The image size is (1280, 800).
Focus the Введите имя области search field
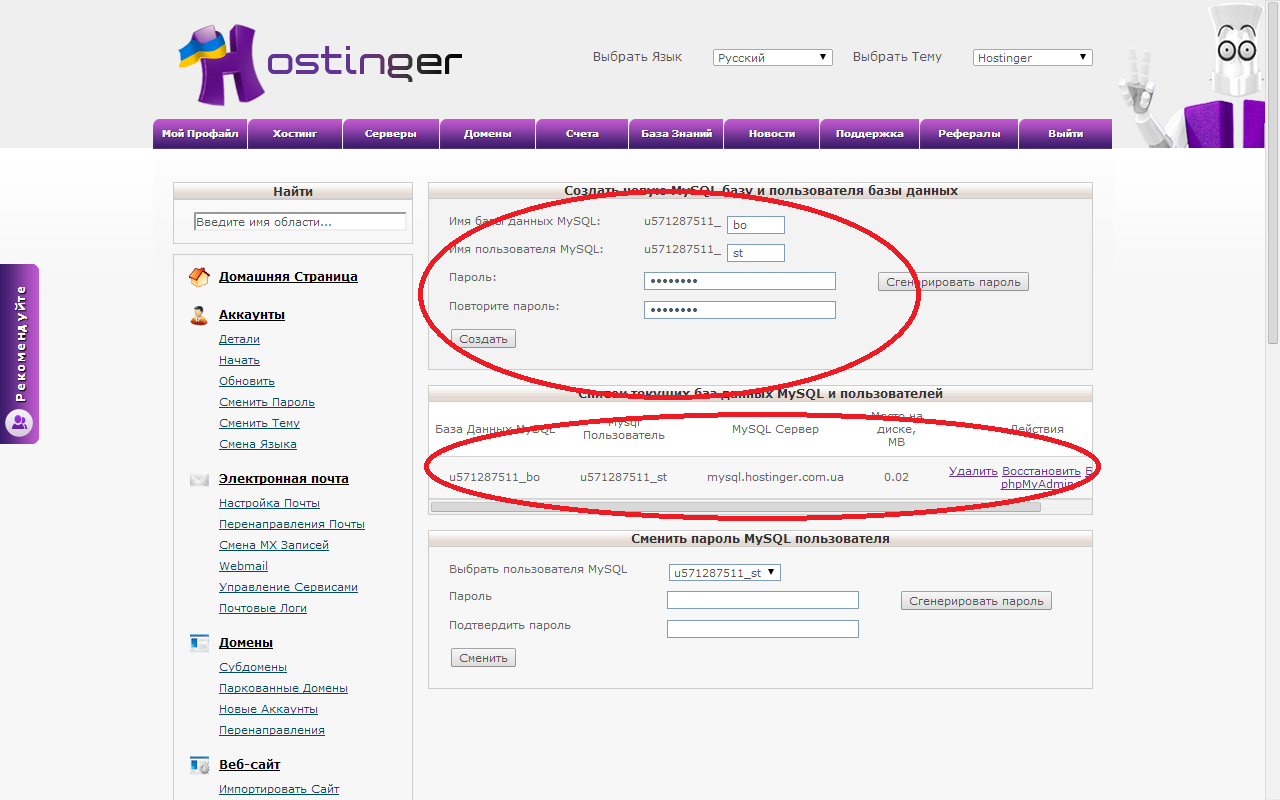coord(300,222)
